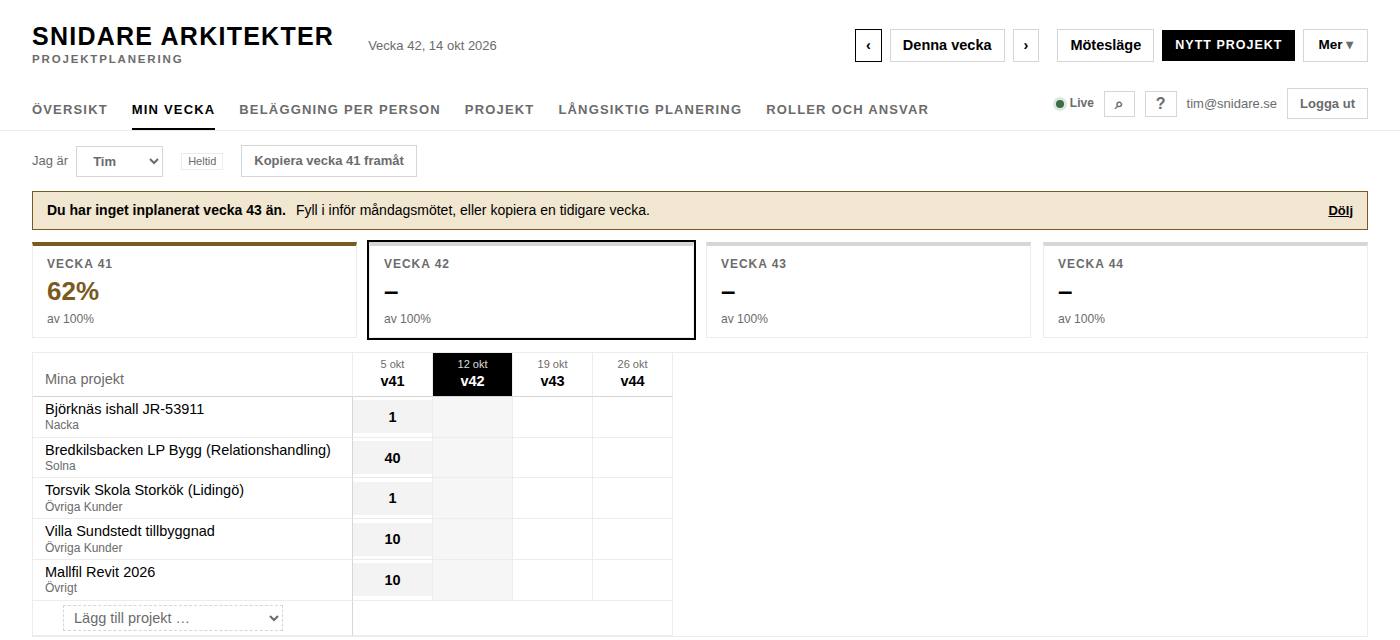
Task: Open the Översikt tab
Action: (x=70, y=109)
